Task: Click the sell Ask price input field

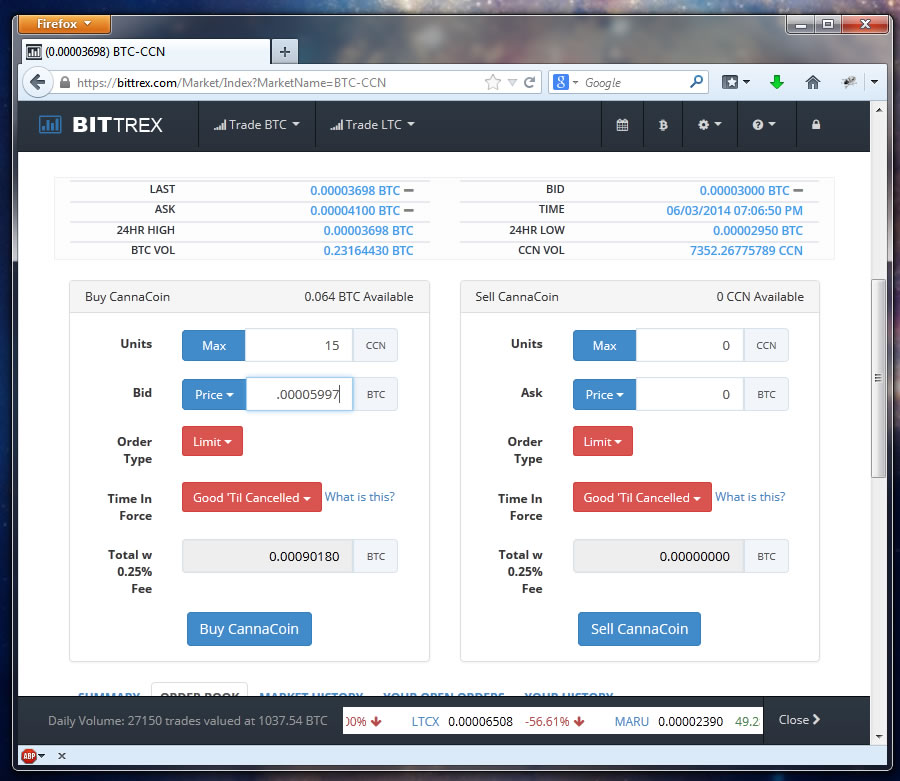Action: (x=689, y=394)
